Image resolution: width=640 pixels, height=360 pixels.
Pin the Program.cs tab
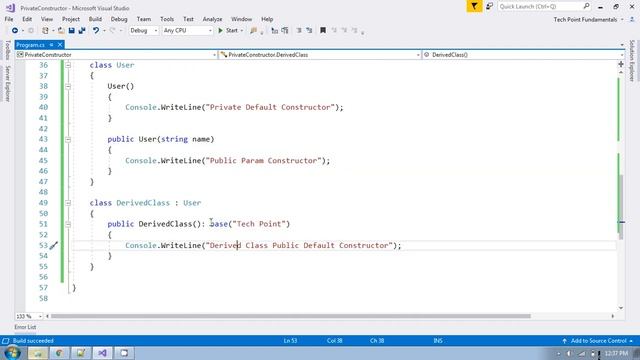coord(51,45)
